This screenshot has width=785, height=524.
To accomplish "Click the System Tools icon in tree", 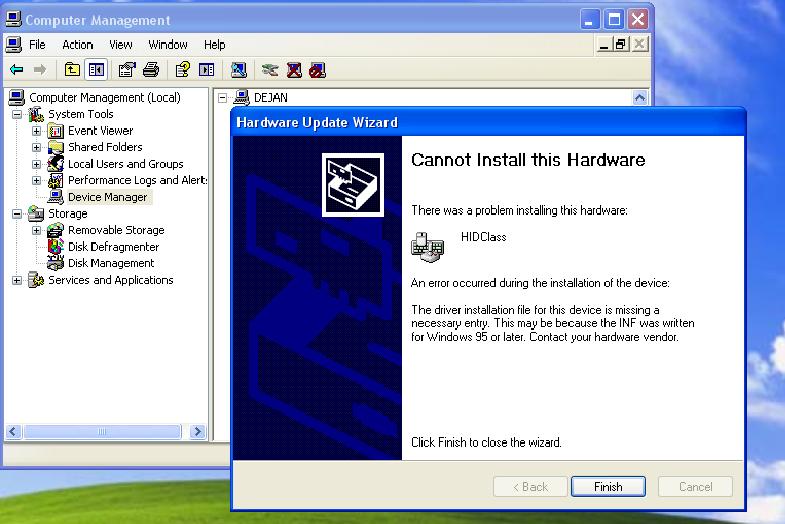I will [x=36, y=114].
